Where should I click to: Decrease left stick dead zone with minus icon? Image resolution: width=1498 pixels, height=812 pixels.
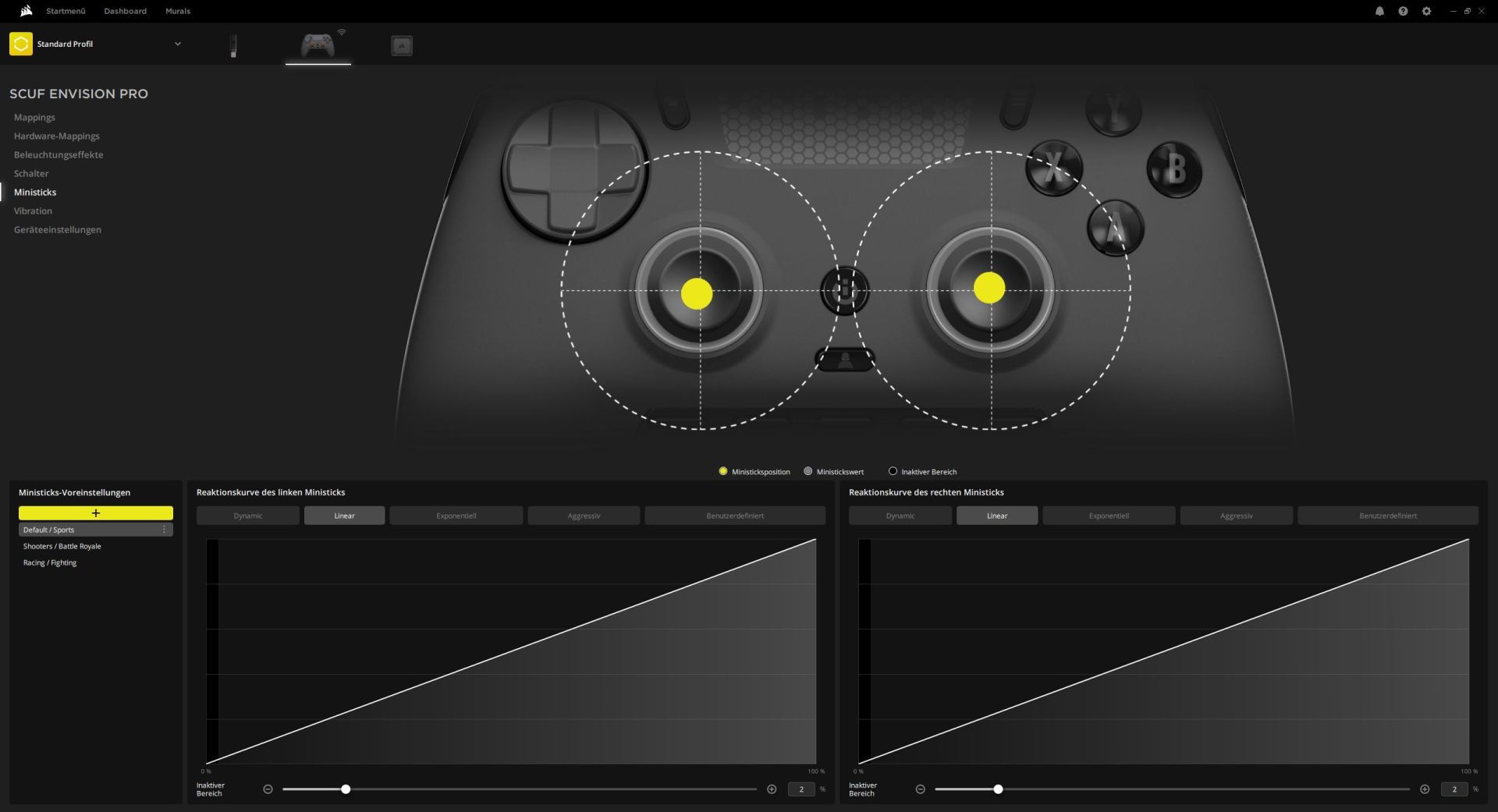[x=268, y=789]
